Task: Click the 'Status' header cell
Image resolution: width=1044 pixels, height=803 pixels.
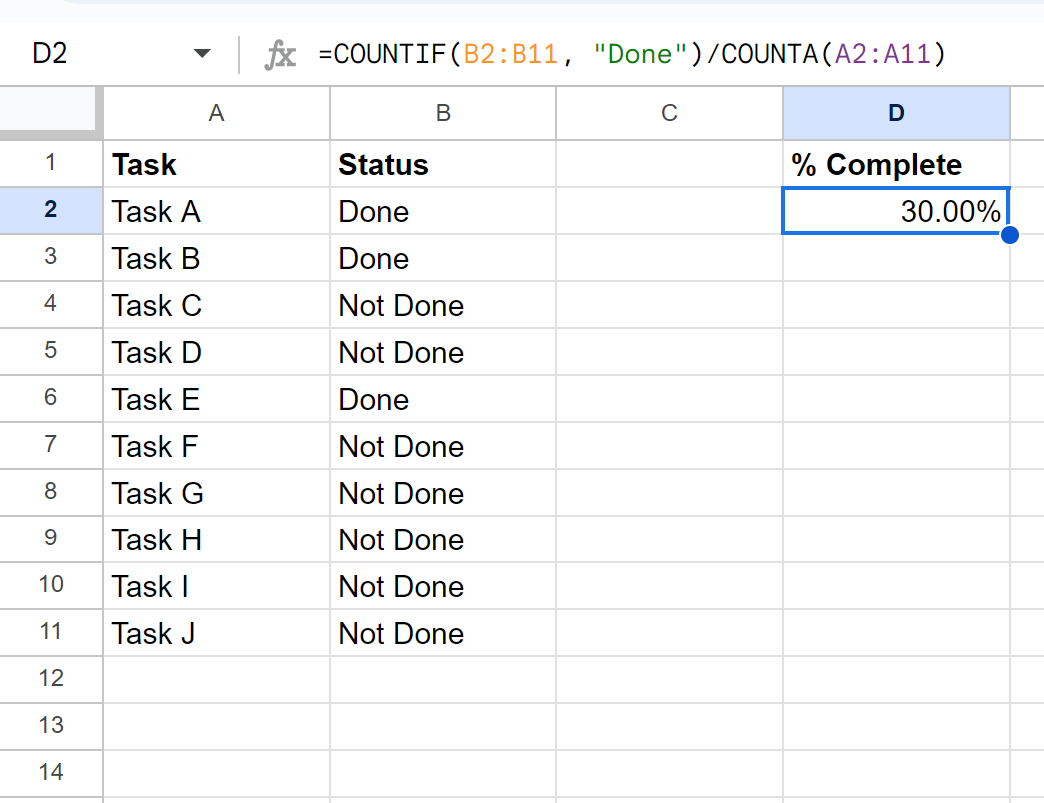Action: 443,164
